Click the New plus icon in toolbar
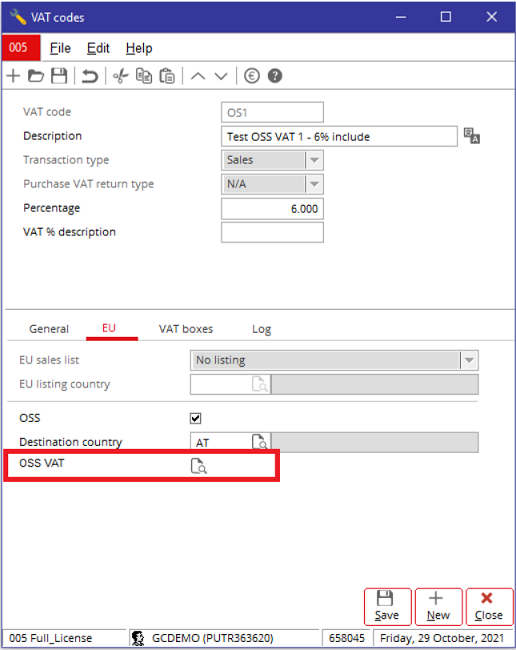516x650 pixels. (14, 76)
